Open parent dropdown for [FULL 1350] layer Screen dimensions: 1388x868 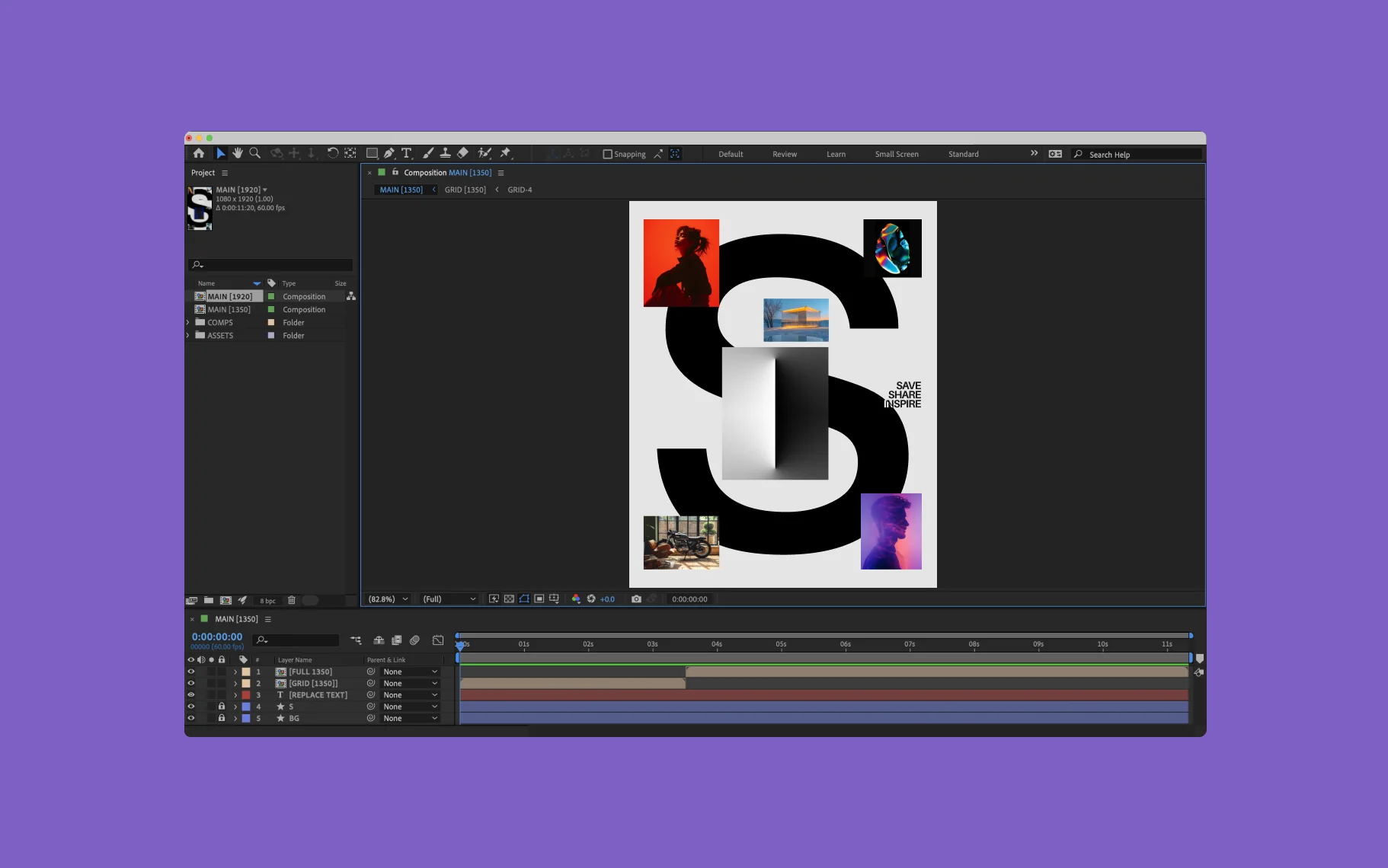(x=410, y=672)
